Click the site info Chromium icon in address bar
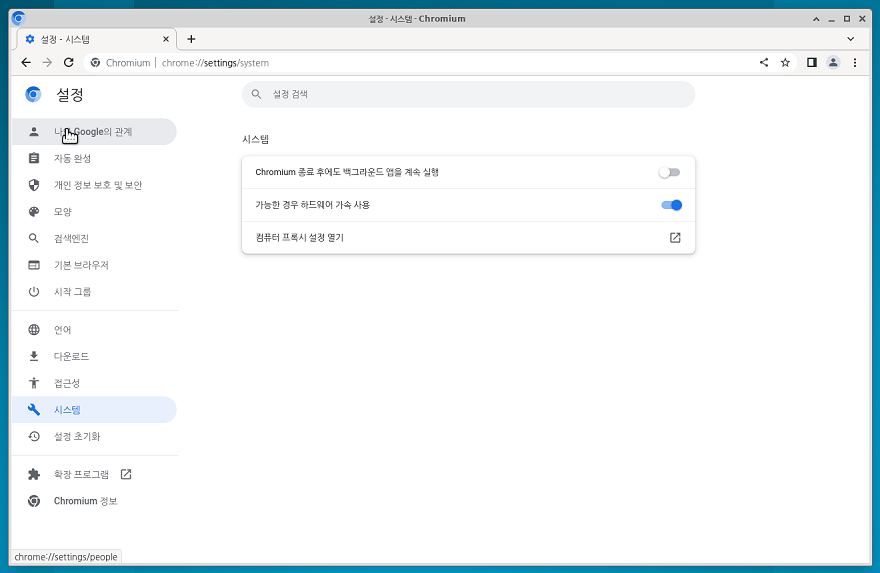The height and width of the screenshot is (573, 880). click(95, 62)
